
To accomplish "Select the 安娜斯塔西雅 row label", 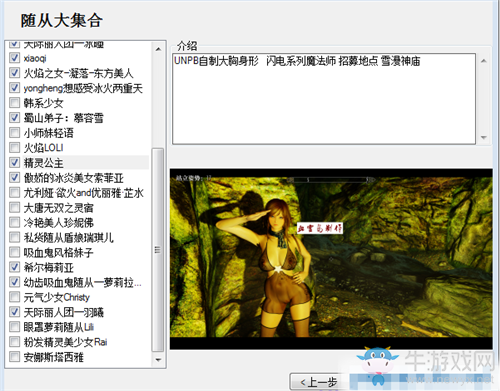I will [53, 357].
